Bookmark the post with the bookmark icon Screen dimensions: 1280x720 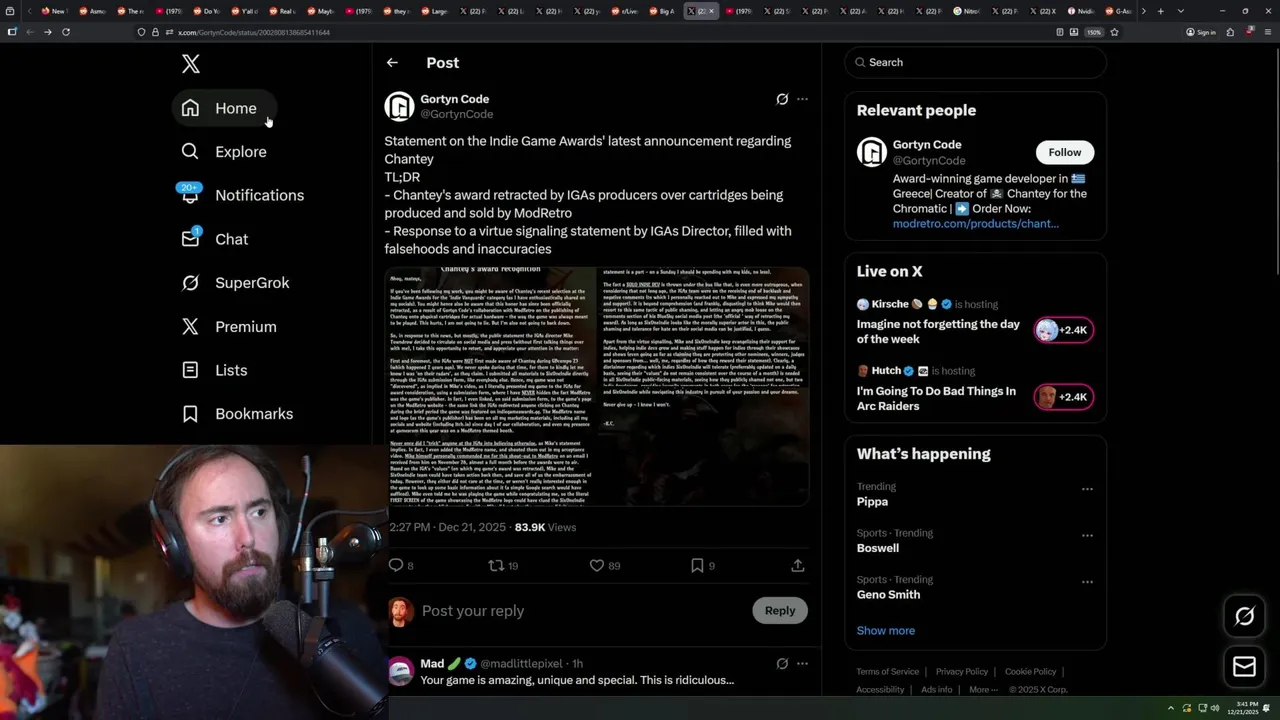point(697,565)
